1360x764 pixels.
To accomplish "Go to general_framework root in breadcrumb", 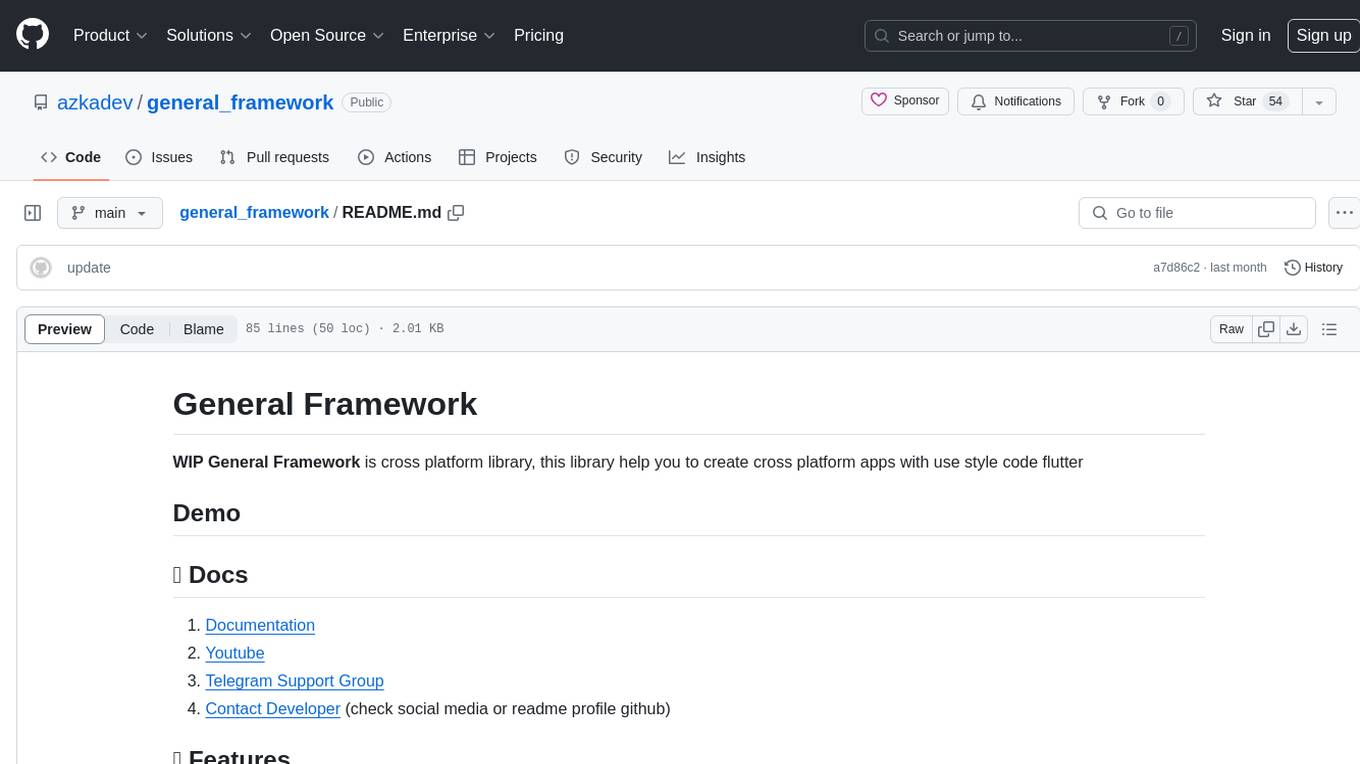I will 254,212.
